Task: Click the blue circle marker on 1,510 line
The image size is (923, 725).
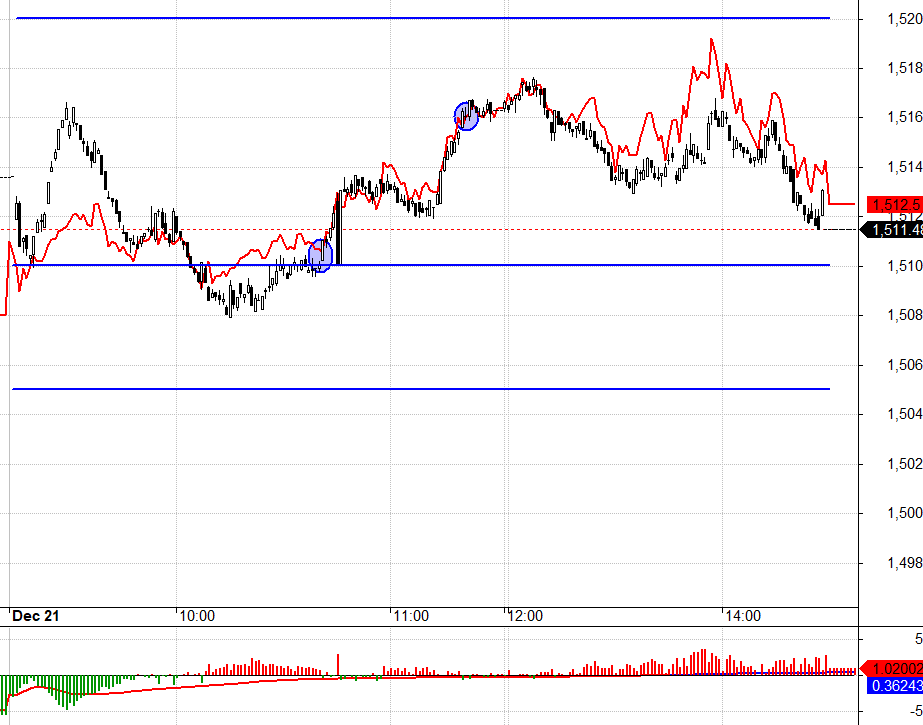Action: pyautogui.click(x=320, y=255)
